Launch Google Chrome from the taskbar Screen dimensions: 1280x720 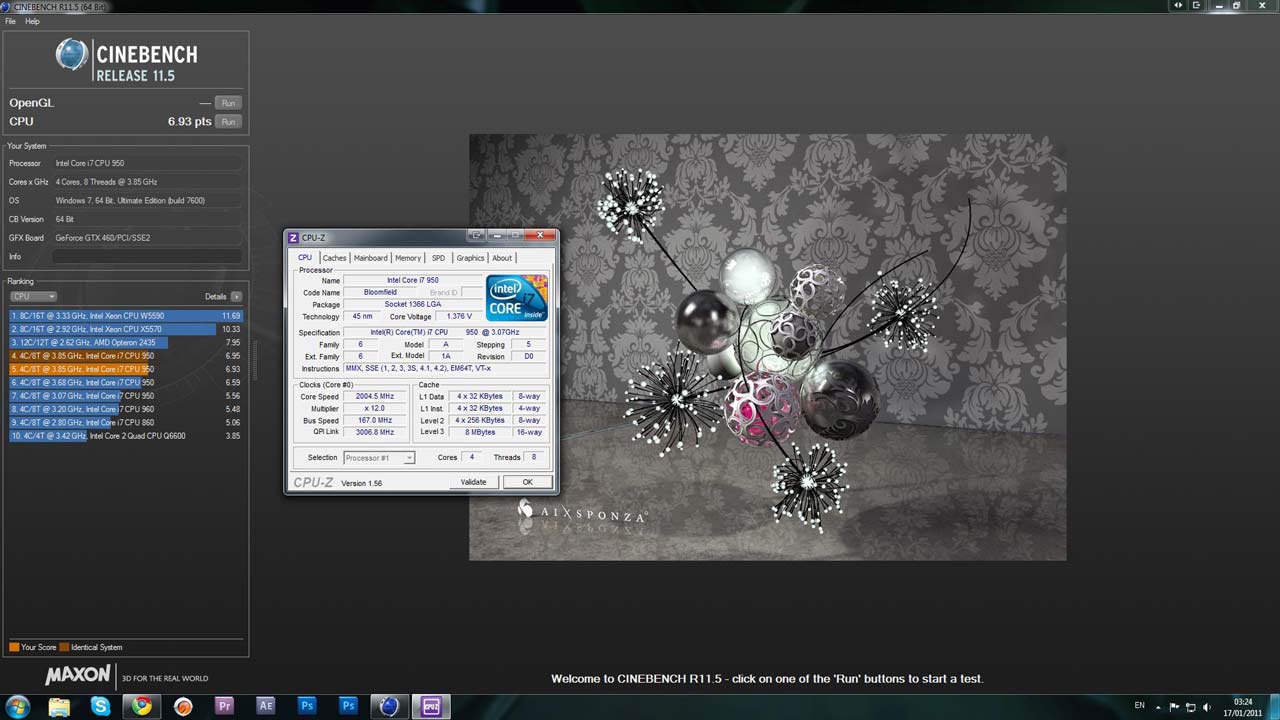point(142,706)
